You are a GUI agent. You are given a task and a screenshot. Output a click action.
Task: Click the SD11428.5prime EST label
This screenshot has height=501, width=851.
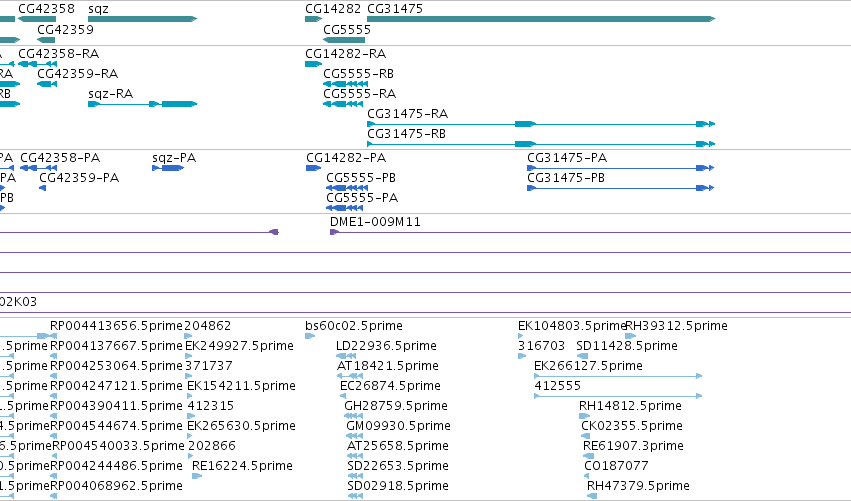pos(627,346)
